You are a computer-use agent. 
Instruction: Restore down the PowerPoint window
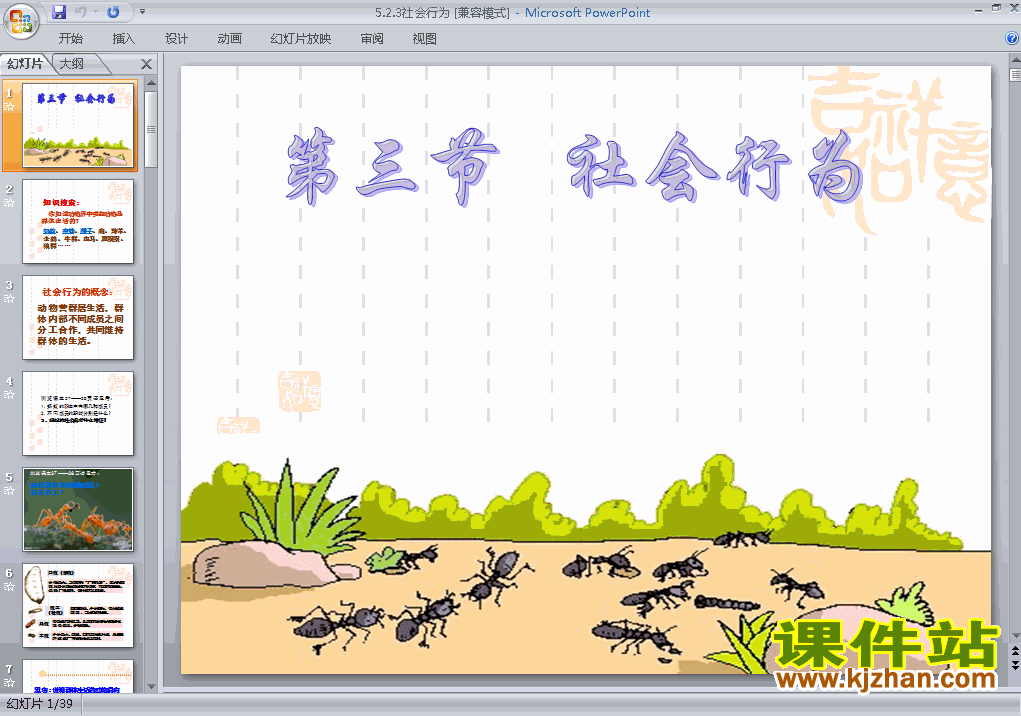(x=996, y=8)
